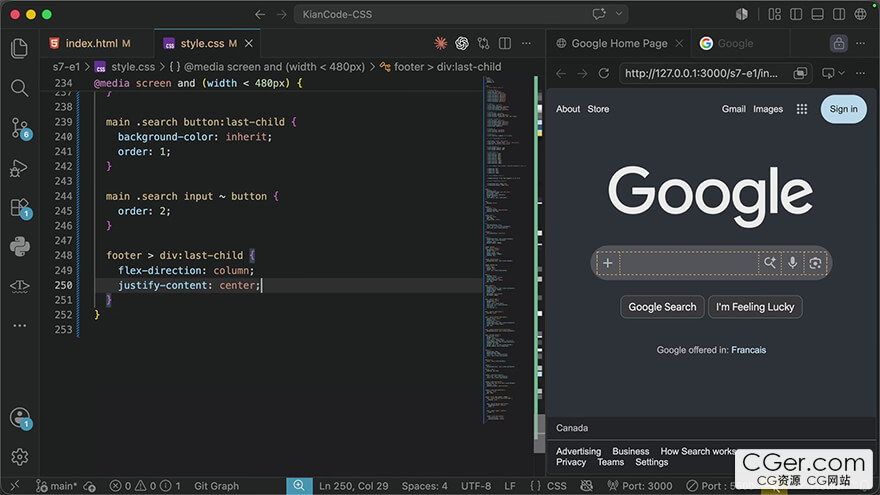Click the Francais language link
880x495 pixels.
pos(748,350)
